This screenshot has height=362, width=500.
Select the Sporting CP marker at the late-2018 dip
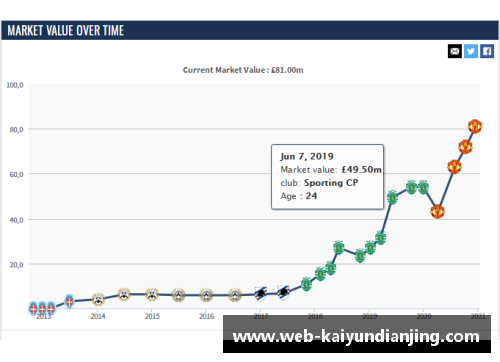coord(360,256)
